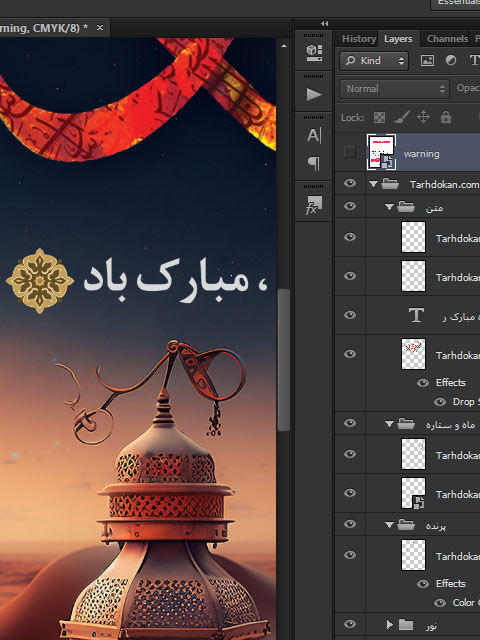Toggle the first Effects visibility eye
480x640 pixels.
pyautogui.click(x=423, y=382)
